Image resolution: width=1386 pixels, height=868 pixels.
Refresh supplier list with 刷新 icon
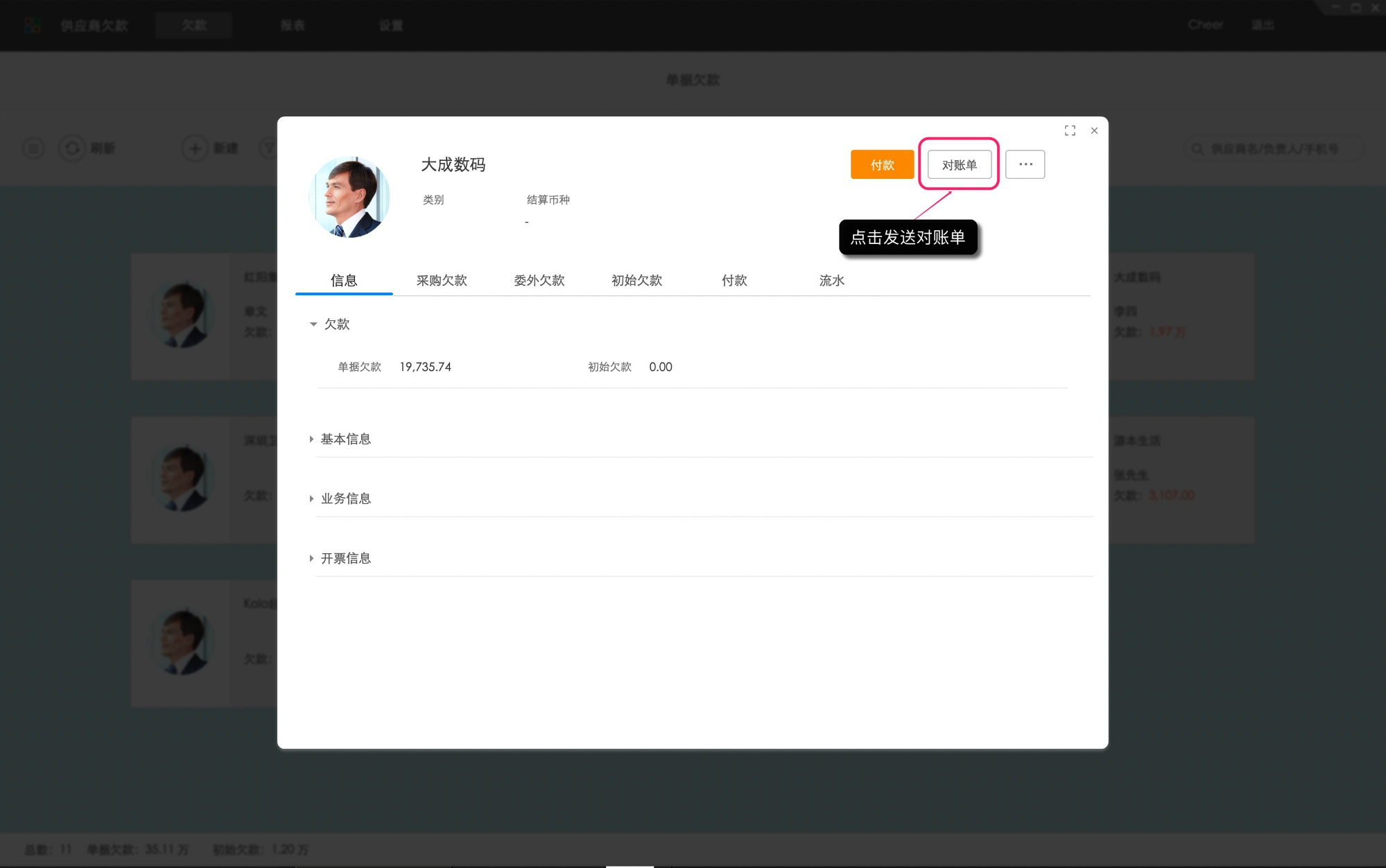click(x=73, y=148)
